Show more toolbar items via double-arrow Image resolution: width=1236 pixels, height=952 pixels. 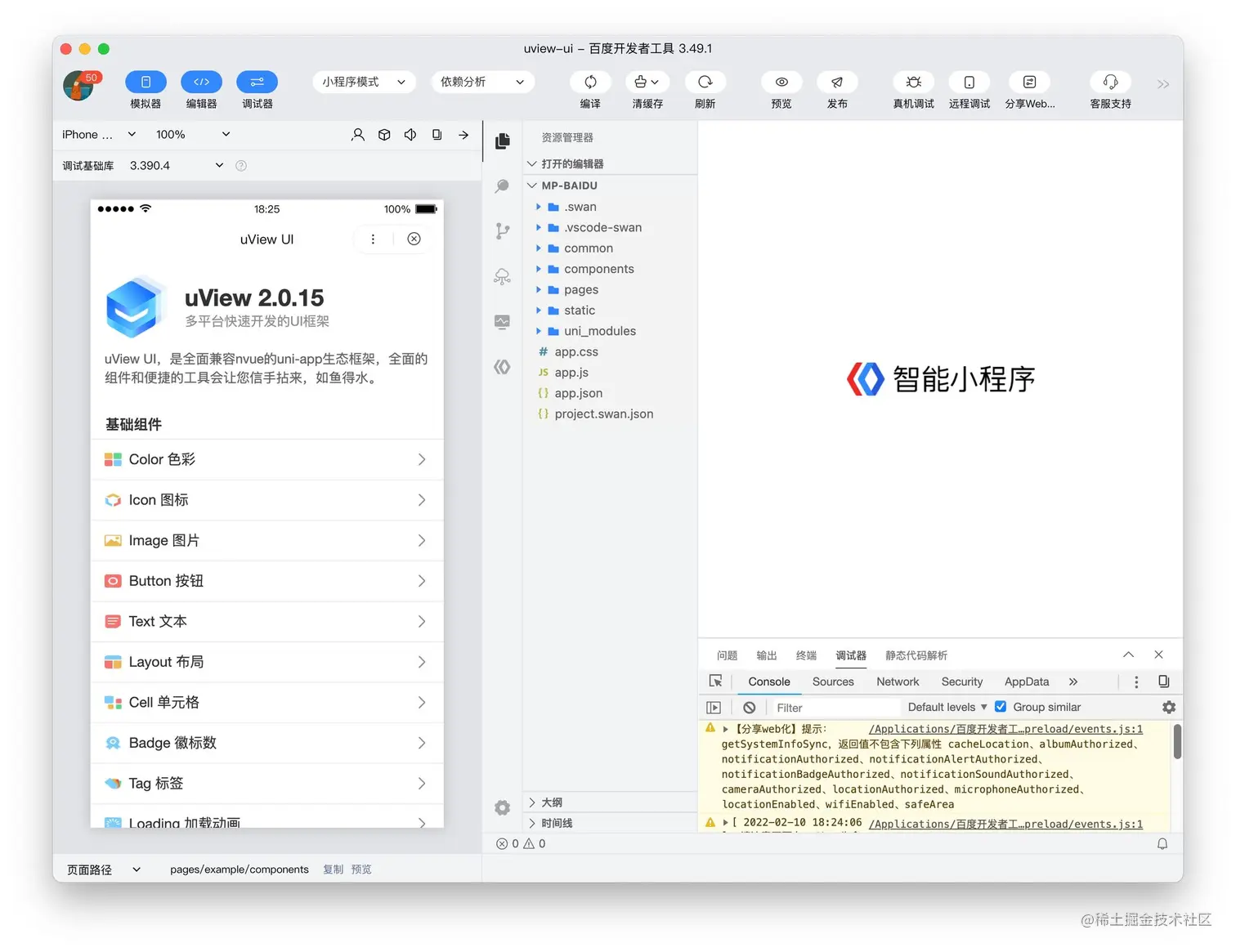click(1163, 84)
